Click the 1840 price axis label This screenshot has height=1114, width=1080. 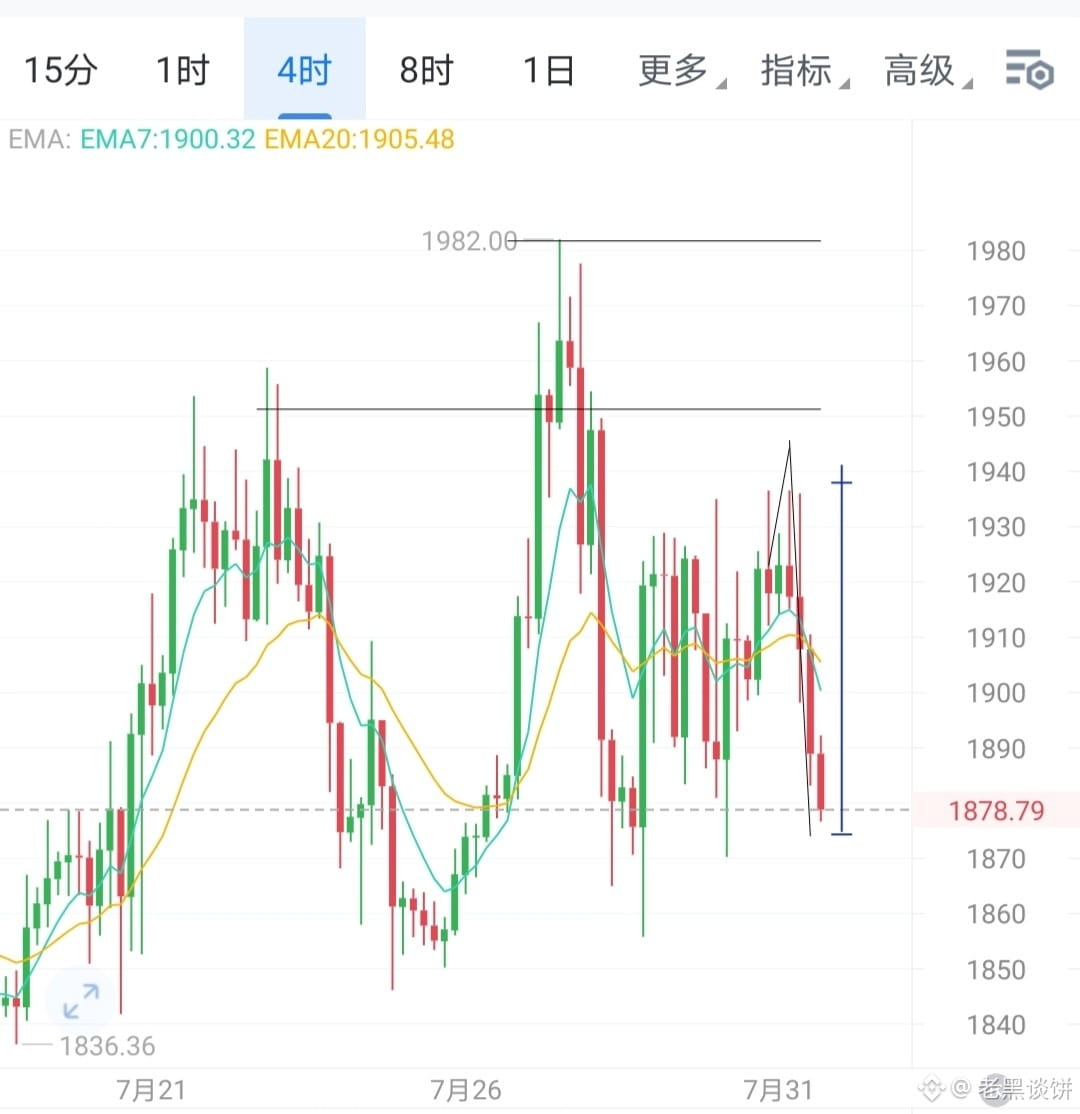995,1025
